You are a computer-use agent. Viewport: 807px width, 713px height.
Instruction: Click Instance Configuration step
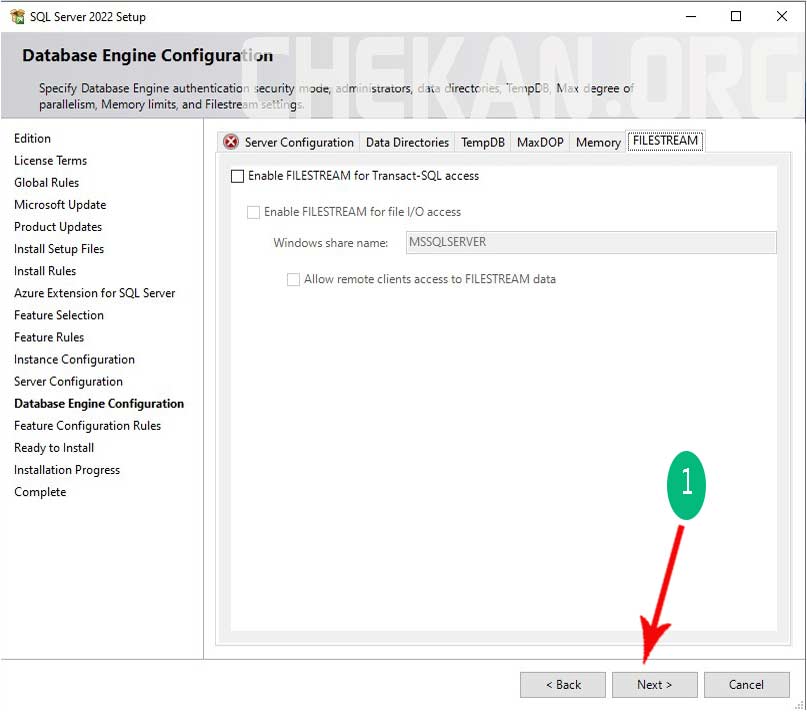[x=75, y=360]
